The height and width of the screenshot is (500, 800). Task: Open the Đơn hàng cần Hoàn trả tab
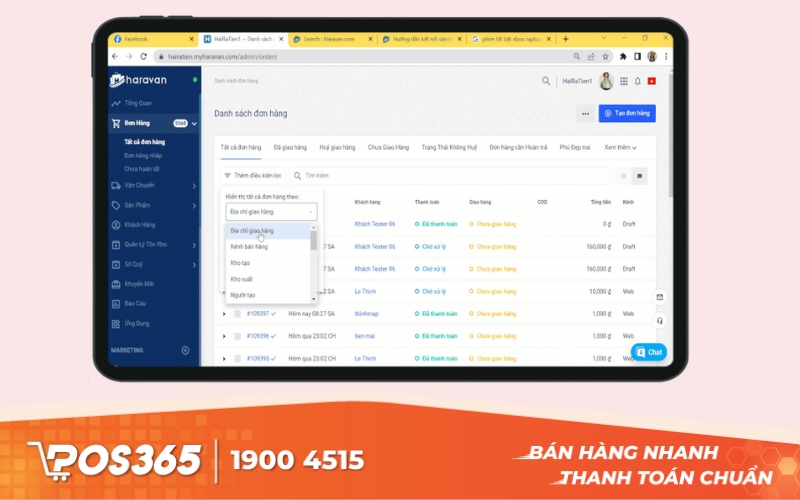[x=518, y=147]
